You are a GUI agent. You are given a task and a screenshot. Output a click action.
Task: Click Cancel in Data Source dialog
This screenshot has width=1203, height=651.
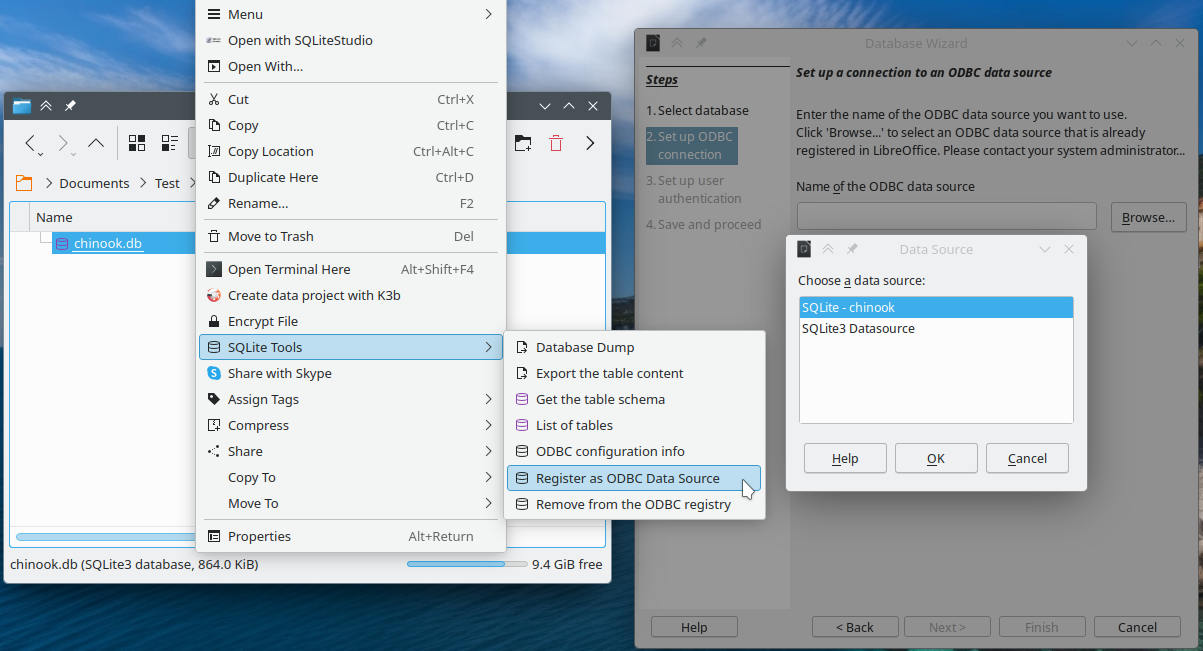(x=1027, y=458)
